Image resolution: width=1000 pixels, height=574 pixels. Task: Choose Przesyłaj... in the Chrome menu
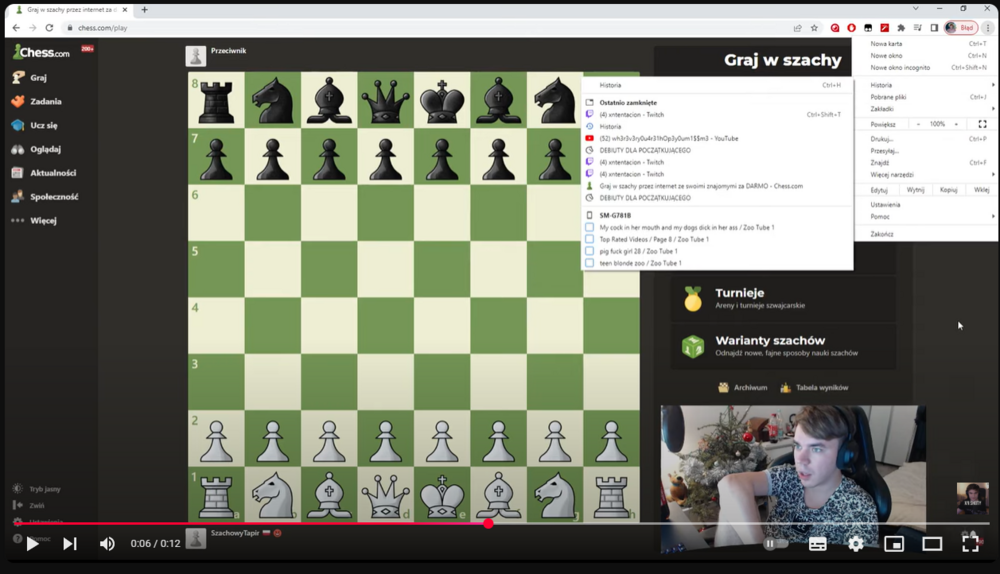point(927,151)
